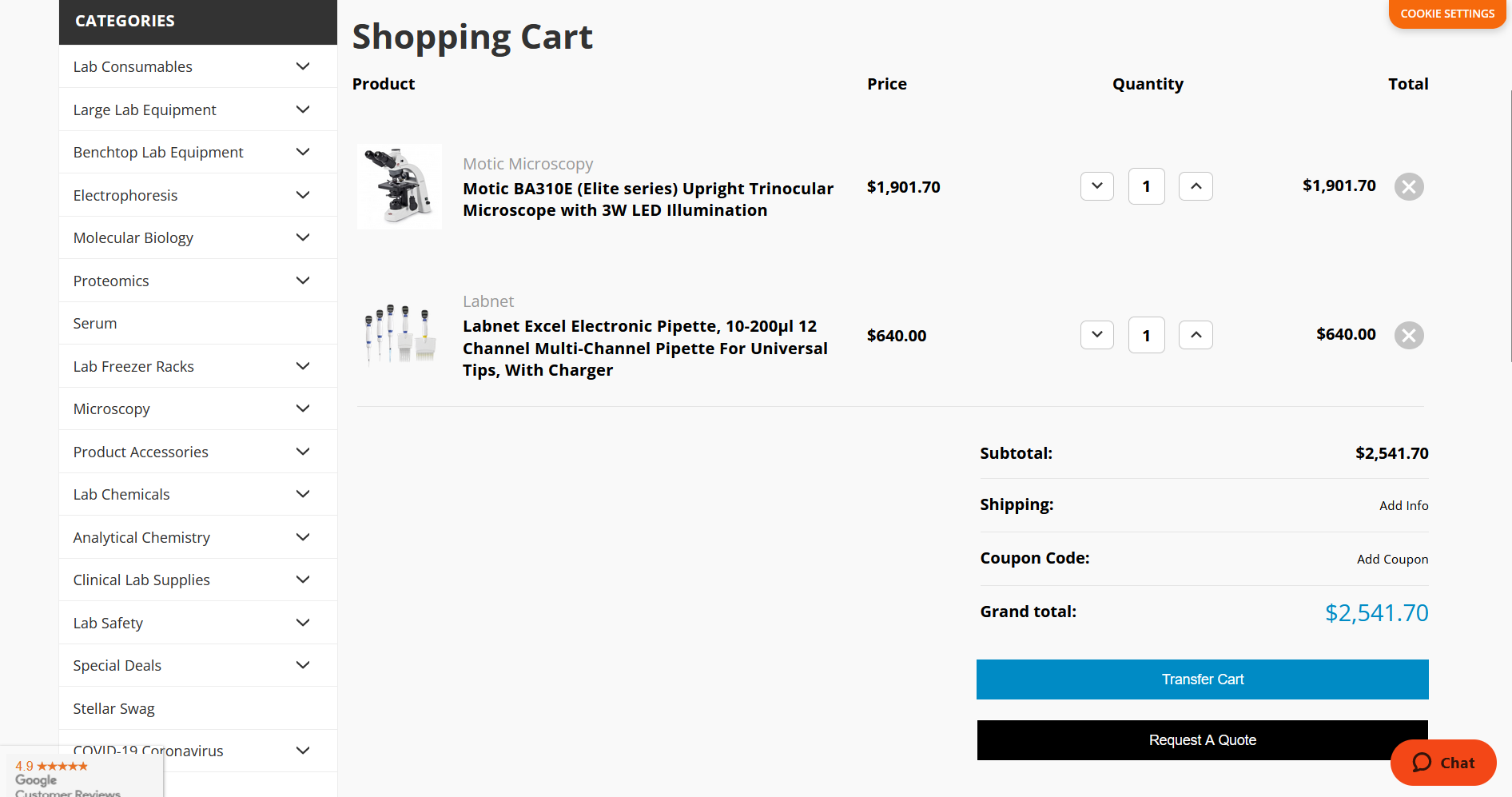1512x797 pixels.
Task: Increase quantity of Labnet pipette
Action: tap(1196, 335)
